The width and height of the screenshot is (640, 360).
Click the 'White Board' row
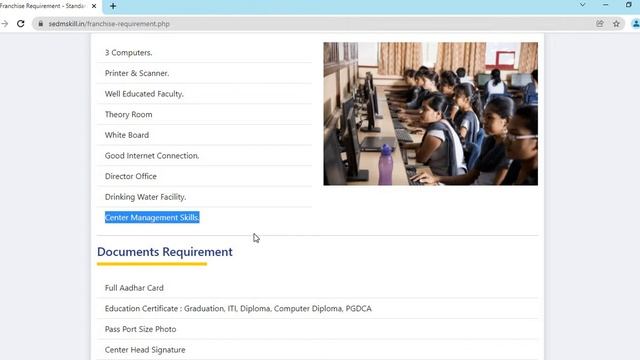[x=204, y=135]
